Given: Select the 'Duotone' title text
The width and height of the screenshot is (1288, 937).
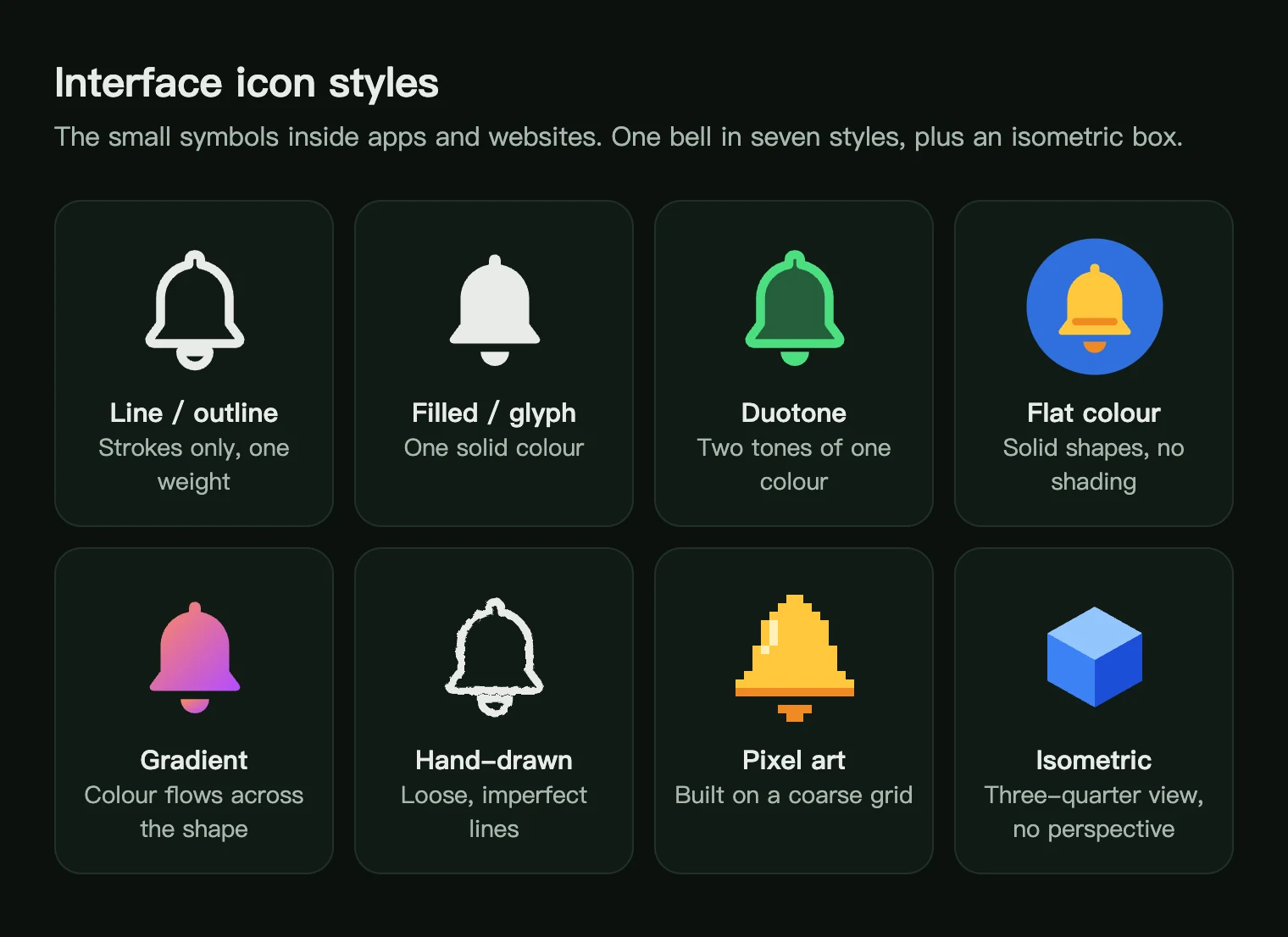Looking at the screenshot, I should tap(794, 413).
